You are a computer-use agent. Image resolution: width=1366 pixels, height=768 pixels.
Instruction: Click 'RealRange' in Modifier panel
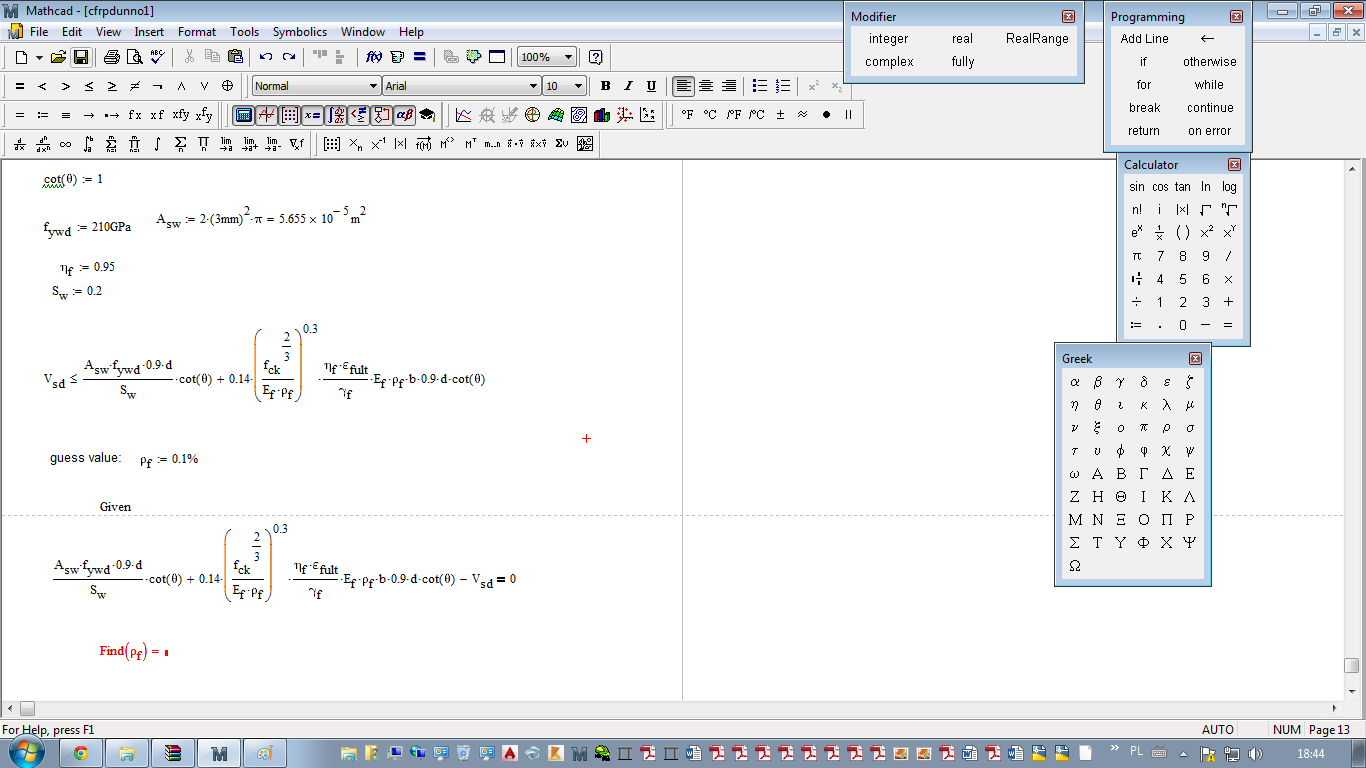point(1037,39)
